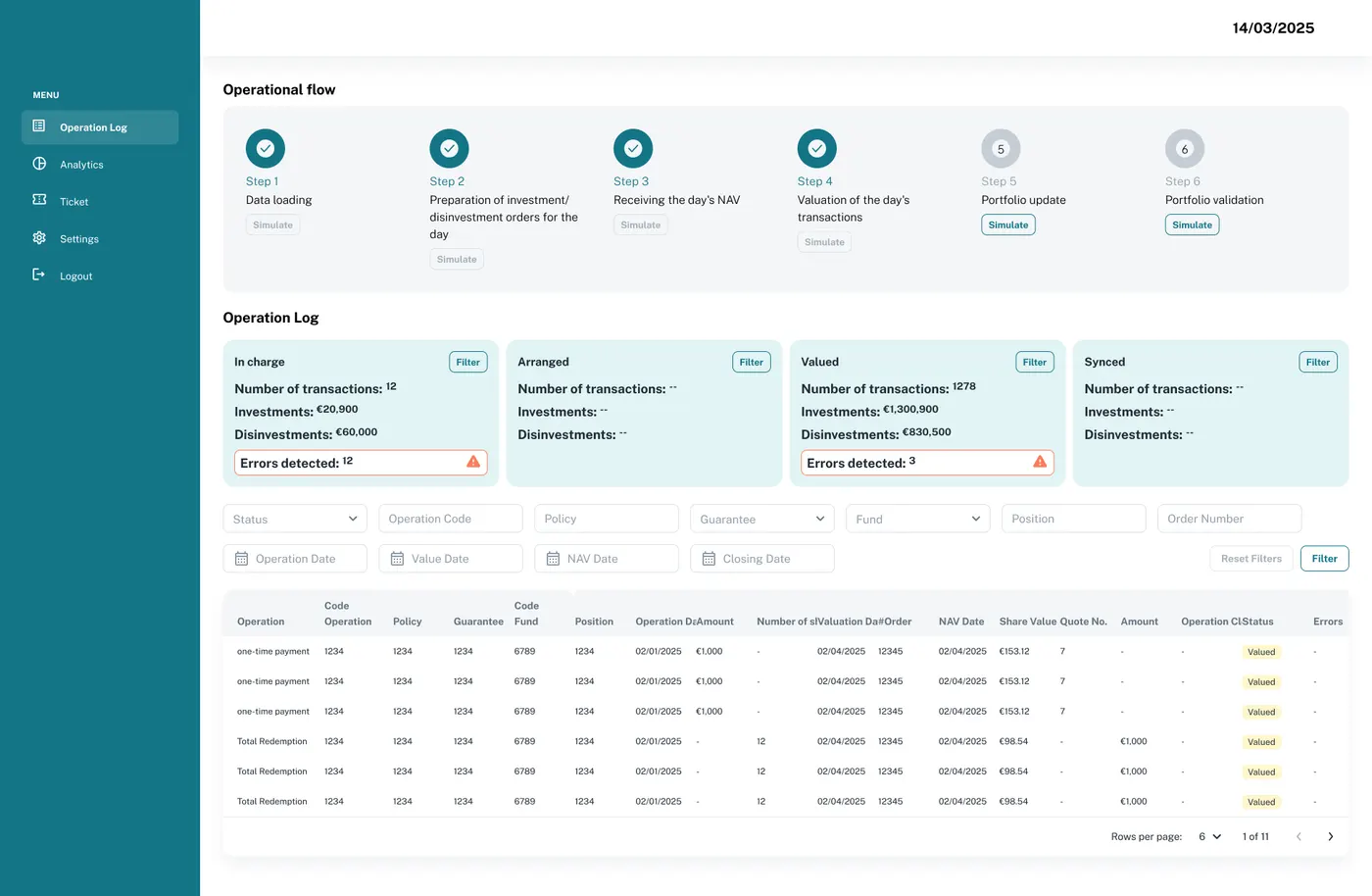Simulate Step 5 Portfolio update
The height and width of the screenshot is (896, 1372).
(x=1008, y=224)
